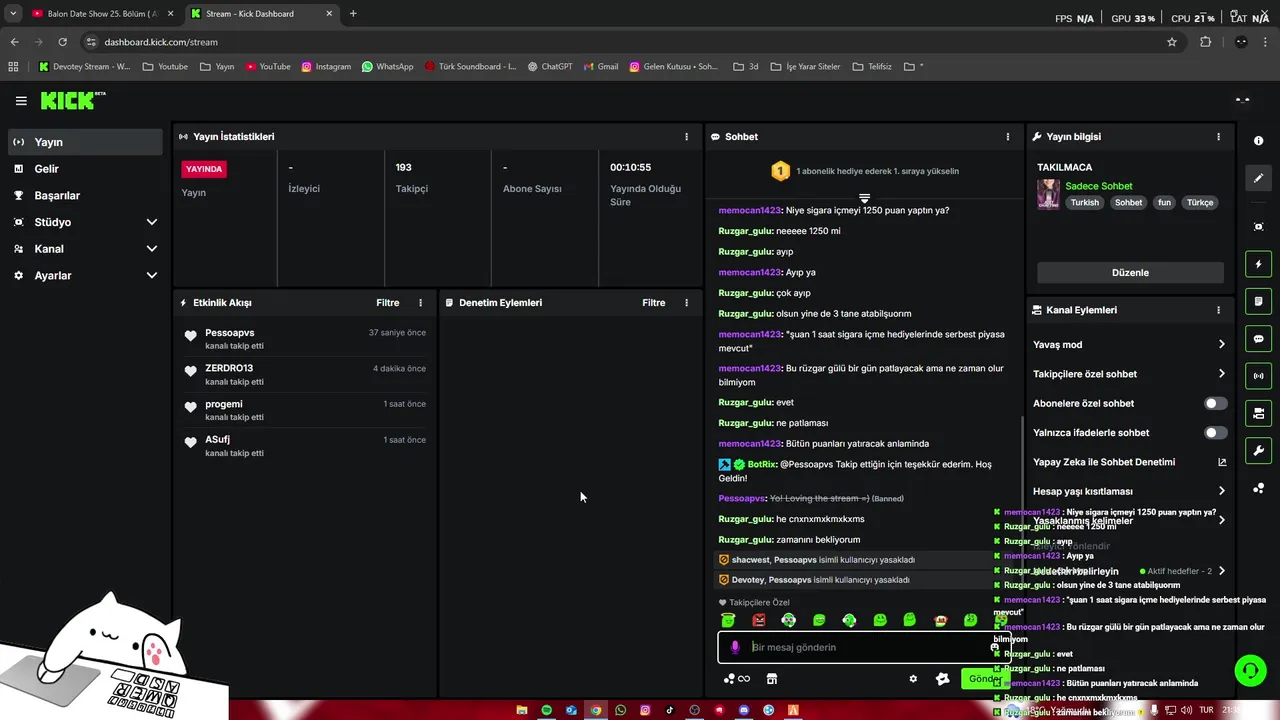Open Denetim Eylemleri three-dot menu
The image size is (1280, 720).
point(686,303)
